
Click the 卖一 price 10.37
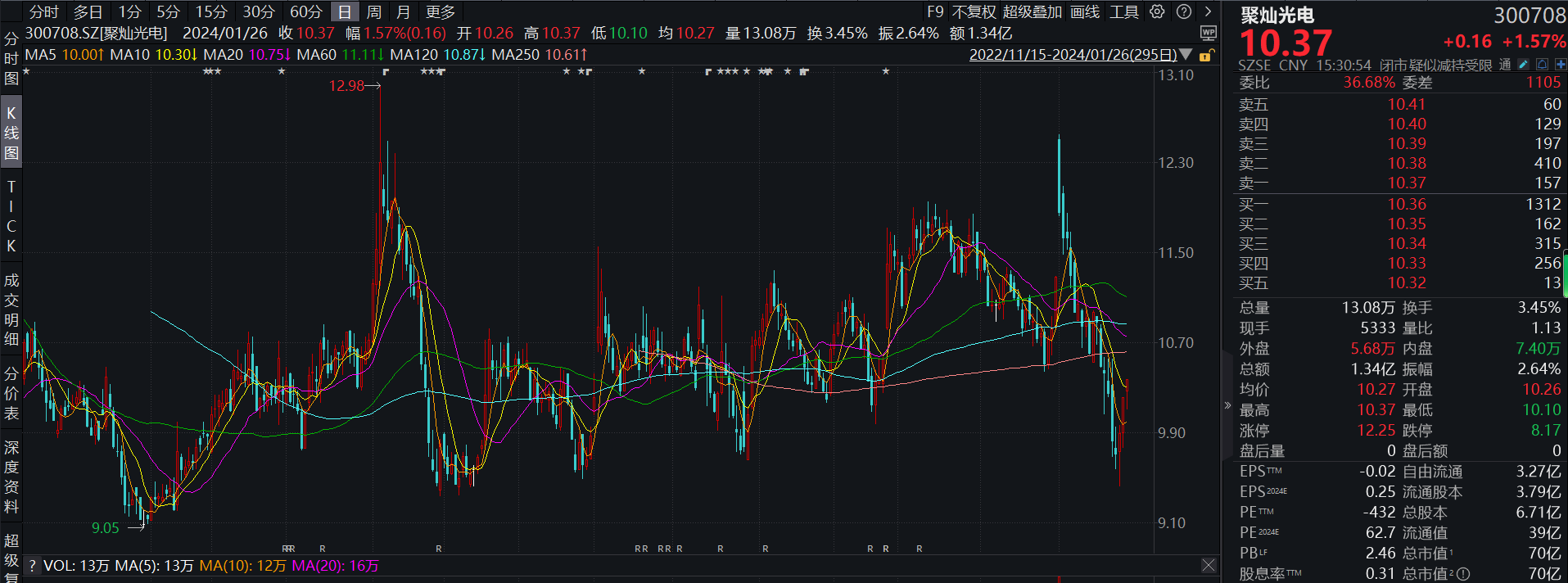1407,183
